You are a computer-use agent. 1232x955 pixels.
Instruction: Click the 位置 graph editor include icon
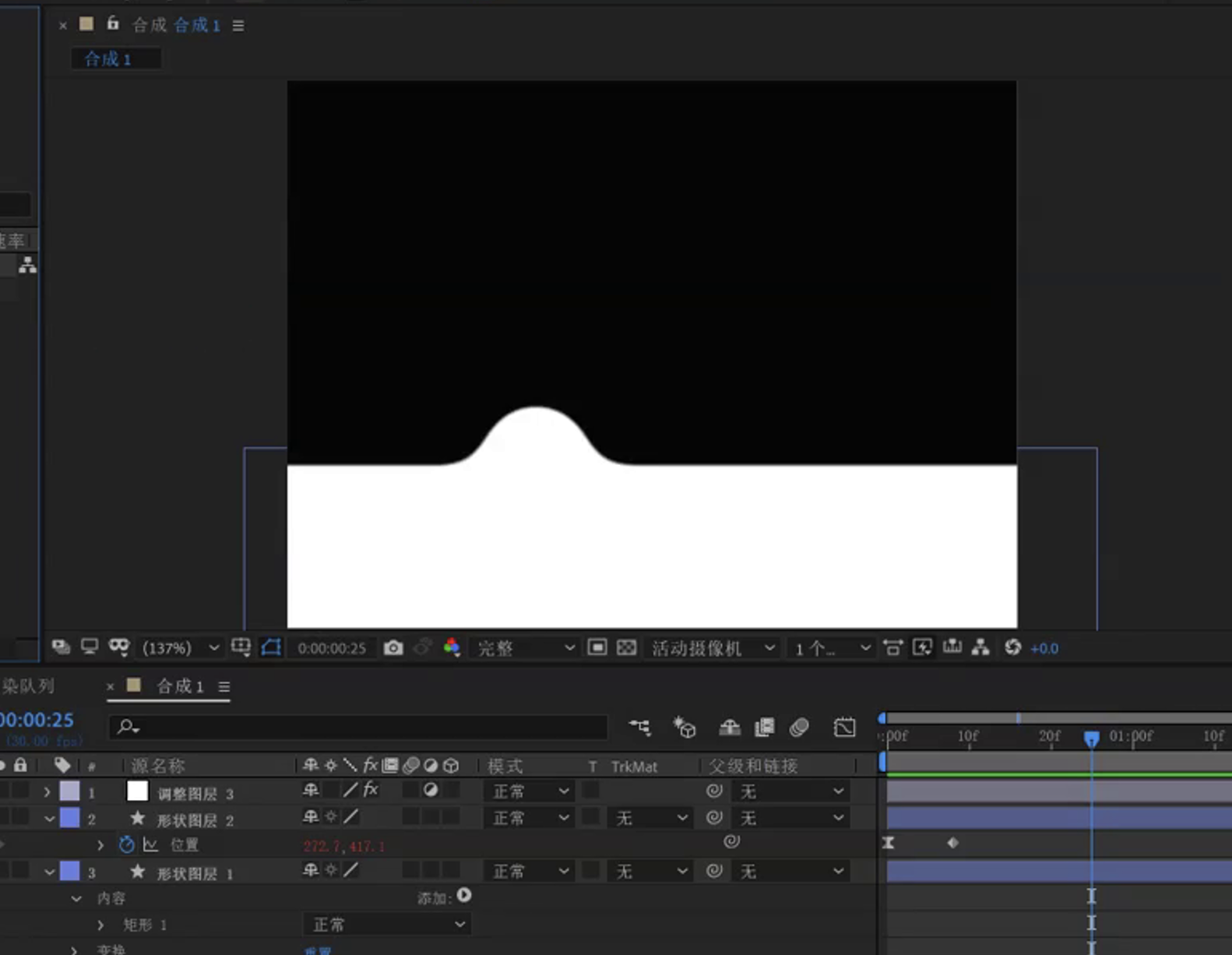[x=151, y=844]
